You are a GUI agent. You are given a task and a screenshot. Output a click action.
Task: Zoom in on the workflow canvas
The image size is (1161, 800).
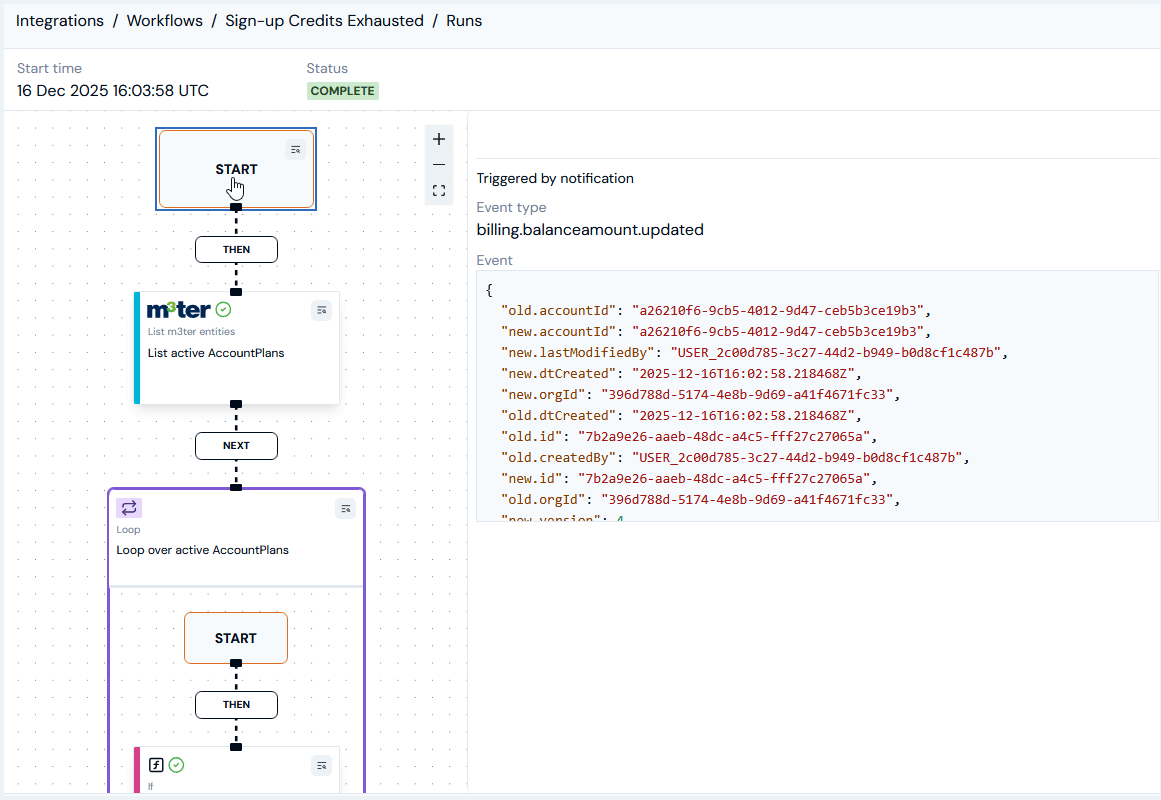tap(439, 139)
